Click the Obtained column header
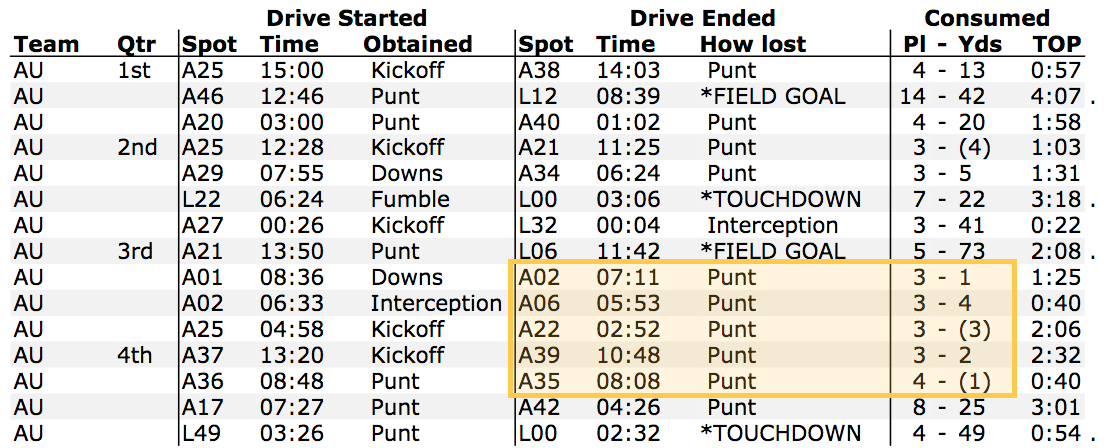Screen dimensions: 1110x448 click(x=418, y=45)
